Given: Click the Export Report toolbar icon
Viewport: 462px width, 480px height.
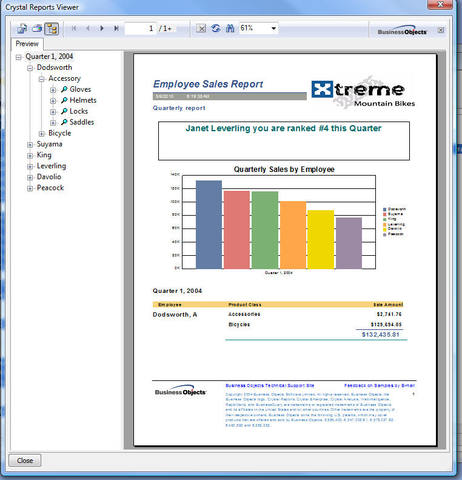Looking at the screenshot, I should (x=22, y=29).
